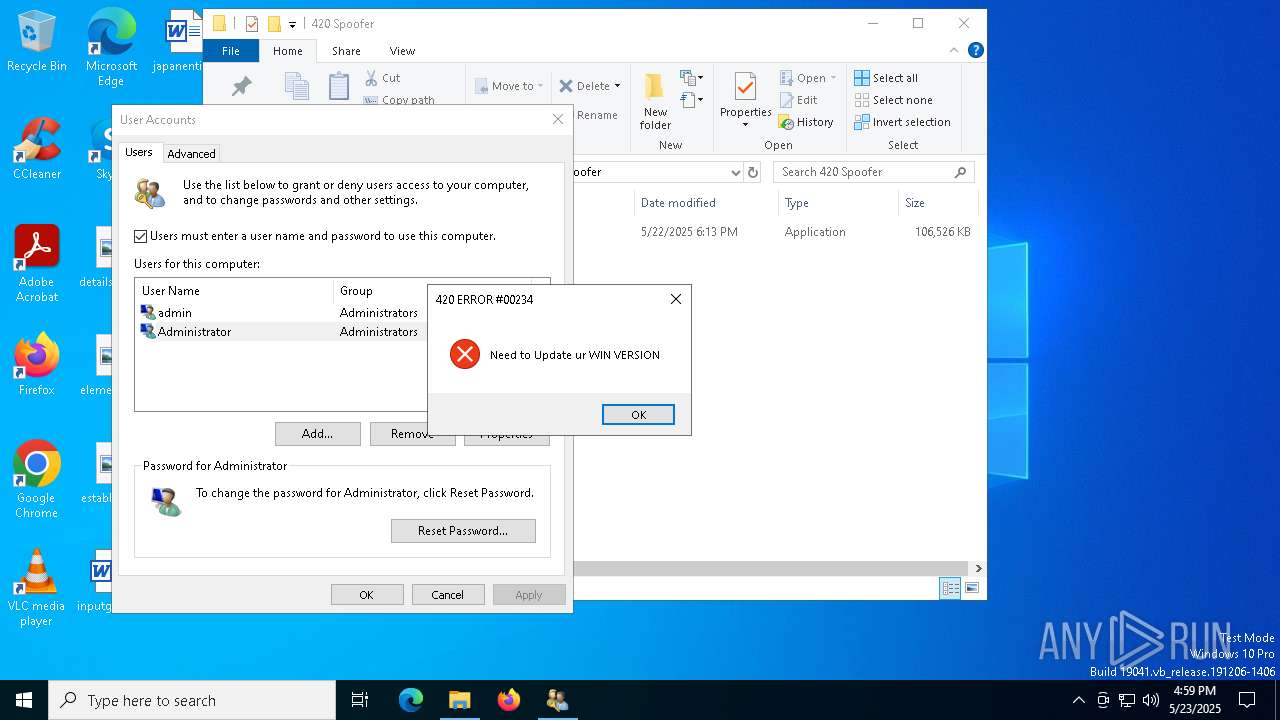Select the admin user row

pyautogui.click(x=280, y=312)
